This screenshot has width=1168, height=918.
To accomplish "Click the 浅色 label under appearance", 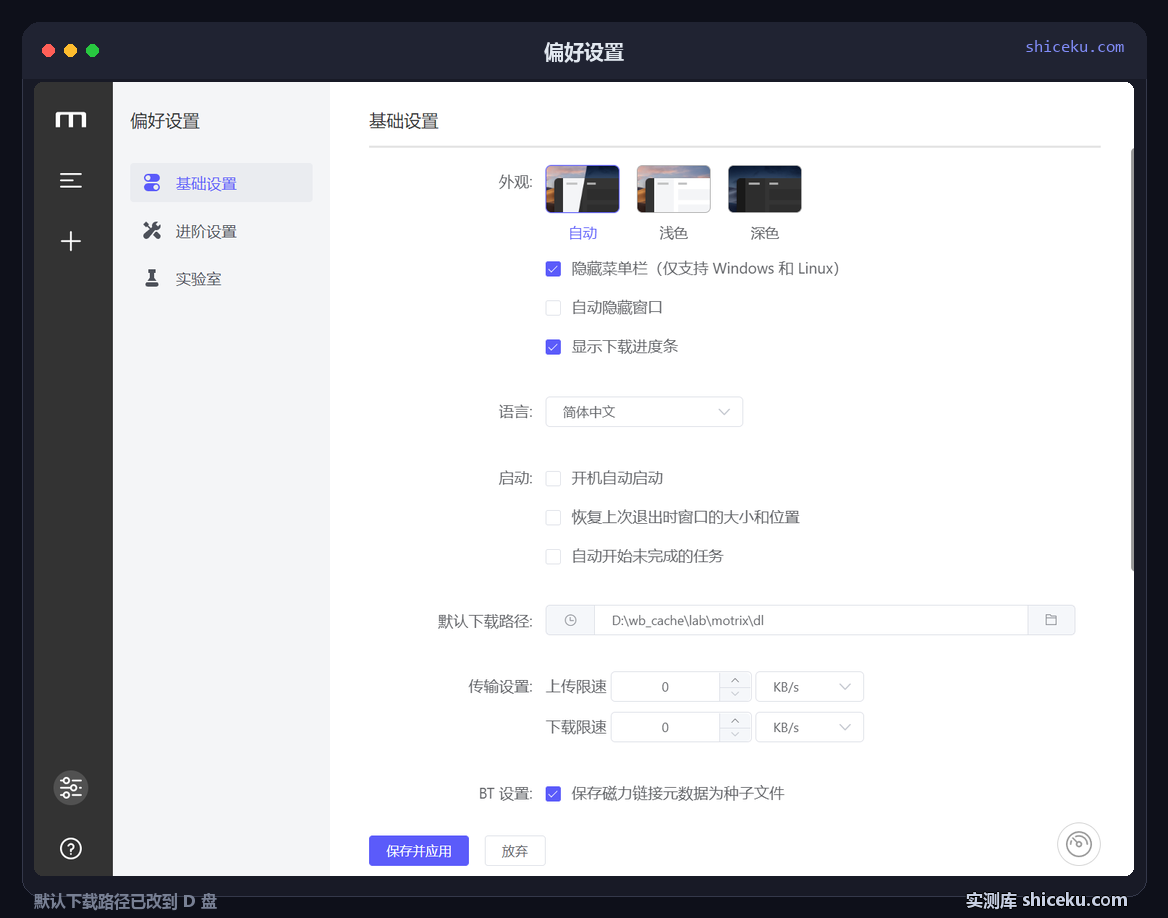I will (x=673, y=233).
